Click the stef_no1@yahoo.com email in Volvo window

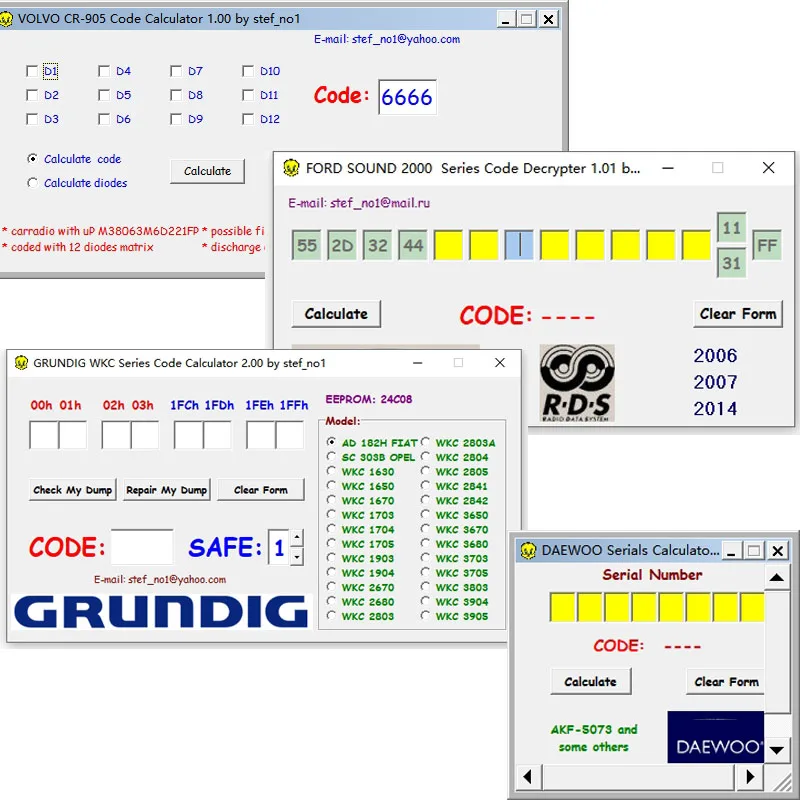[x=406, y=39]
